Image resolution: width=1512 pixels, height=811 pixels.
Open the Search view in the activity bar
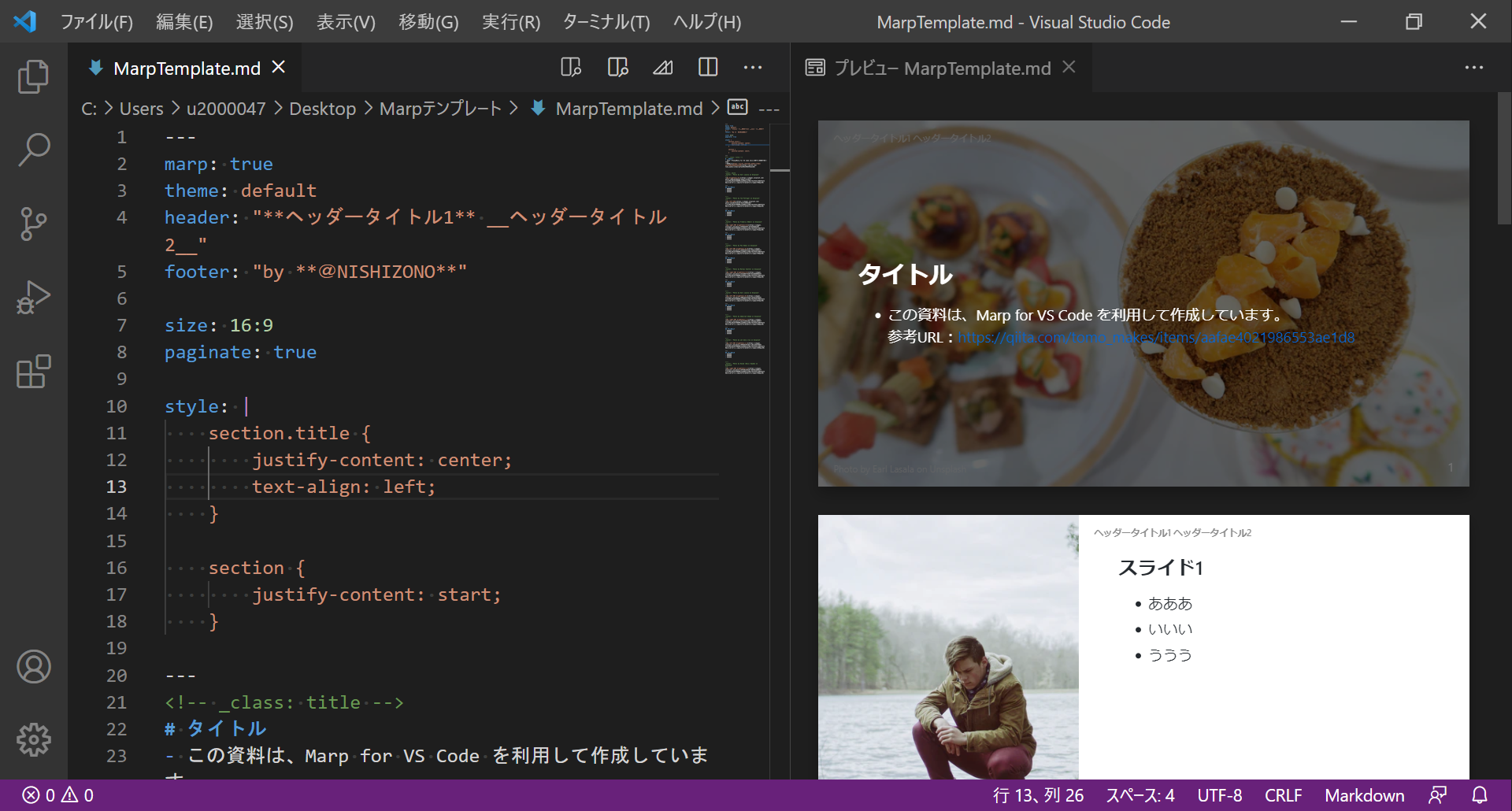tap(33, 150)
